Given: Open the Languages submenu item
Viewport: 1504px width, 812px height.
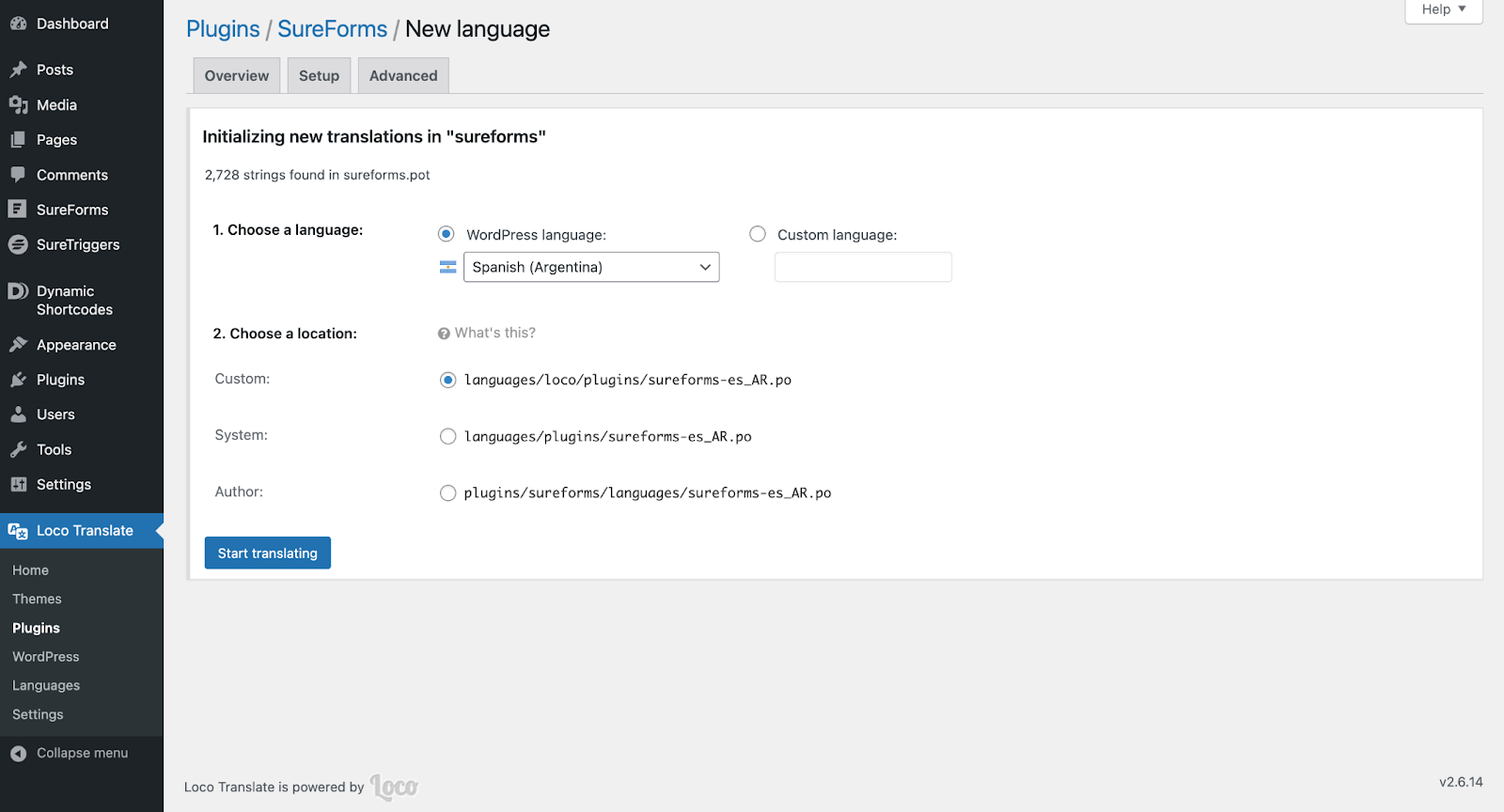Looking at the screenshot, I should coord(46,686).
